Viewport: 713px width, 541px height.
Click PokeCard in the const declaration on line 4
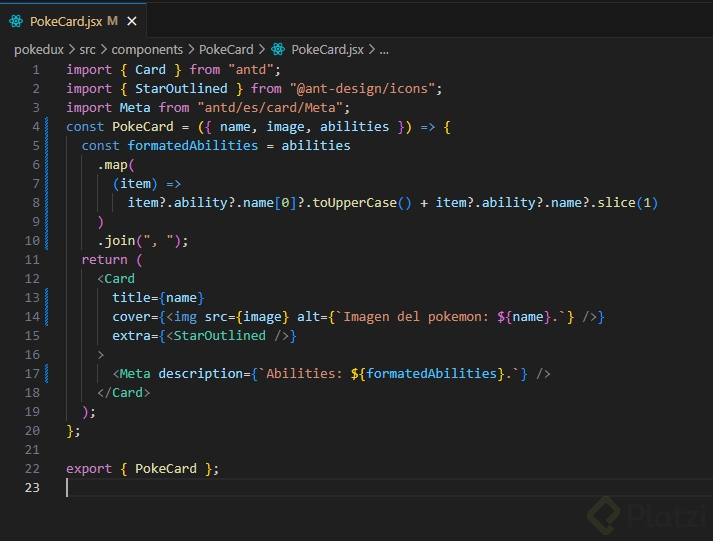click(x=143, y=127)
